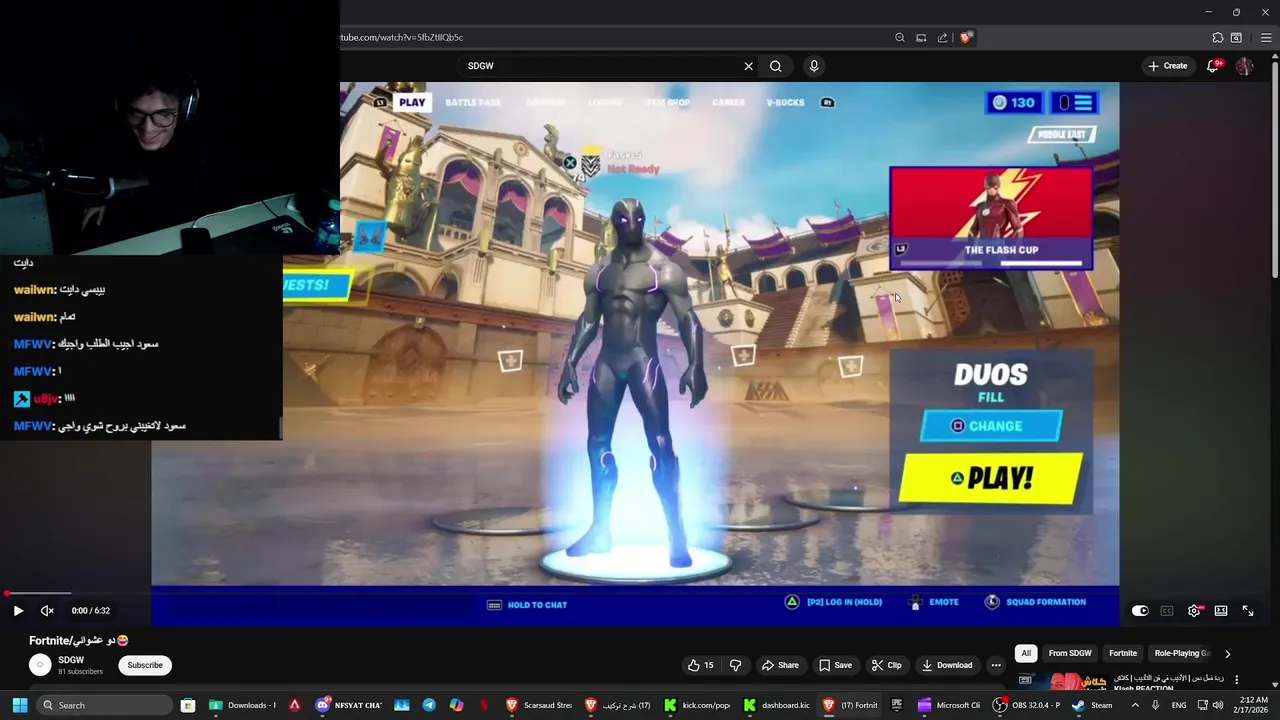Image resolution: width=1280 pixels, height=720 pixels.
Task: Click the ENG language indicator
Action: 1179,705
